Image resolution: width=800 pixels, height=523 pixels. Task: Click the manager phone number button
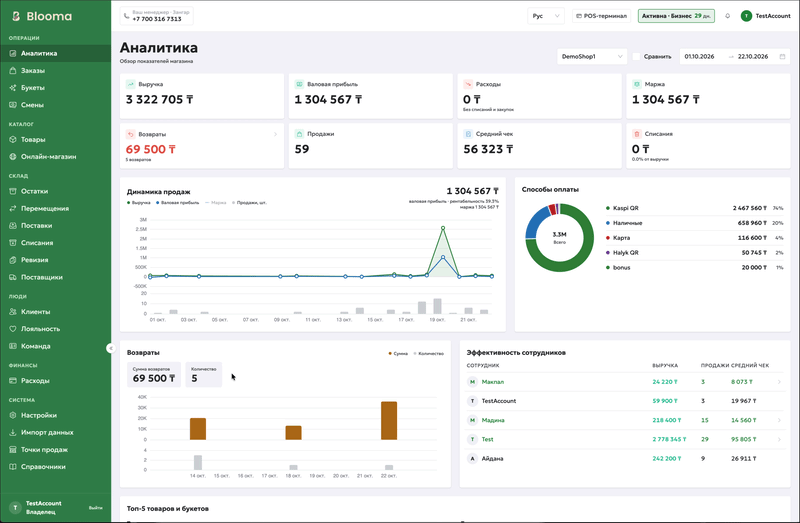(x=157, y=16)
